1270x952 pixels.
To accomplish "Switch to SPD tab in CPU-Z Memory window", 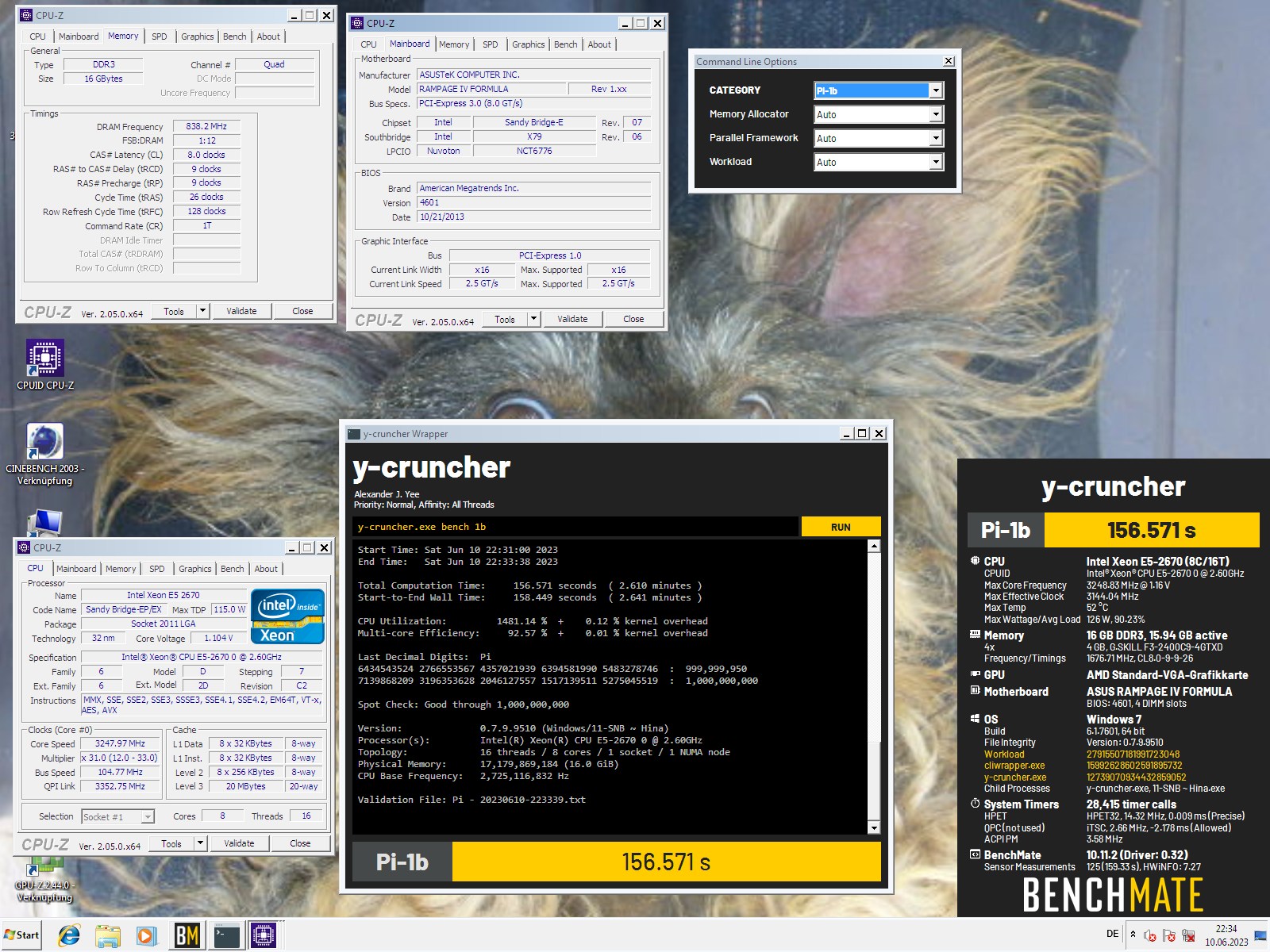I will pyautogui.click(x=160, y=36).
